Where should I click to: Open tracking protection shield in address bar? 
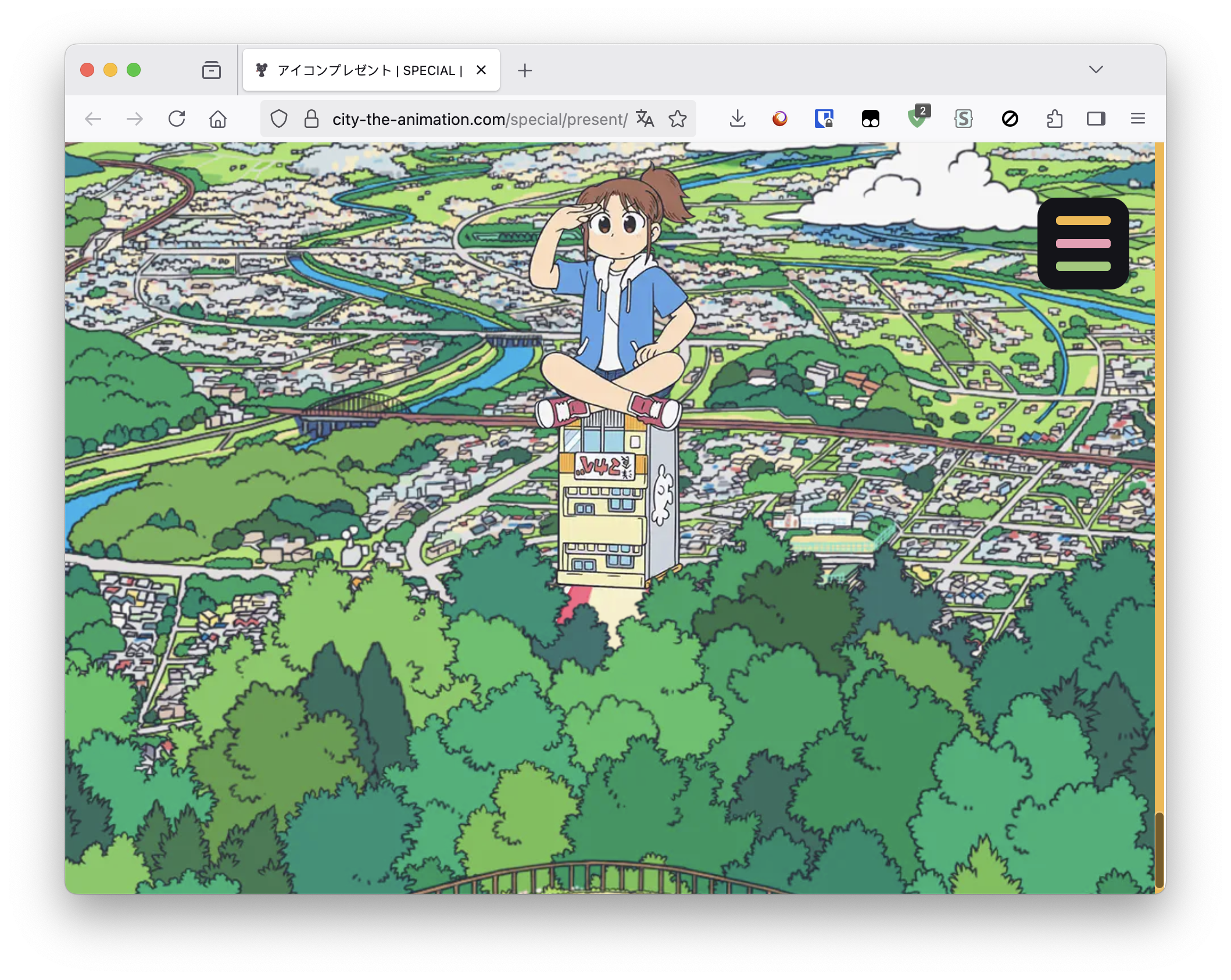tap(279, 119)
